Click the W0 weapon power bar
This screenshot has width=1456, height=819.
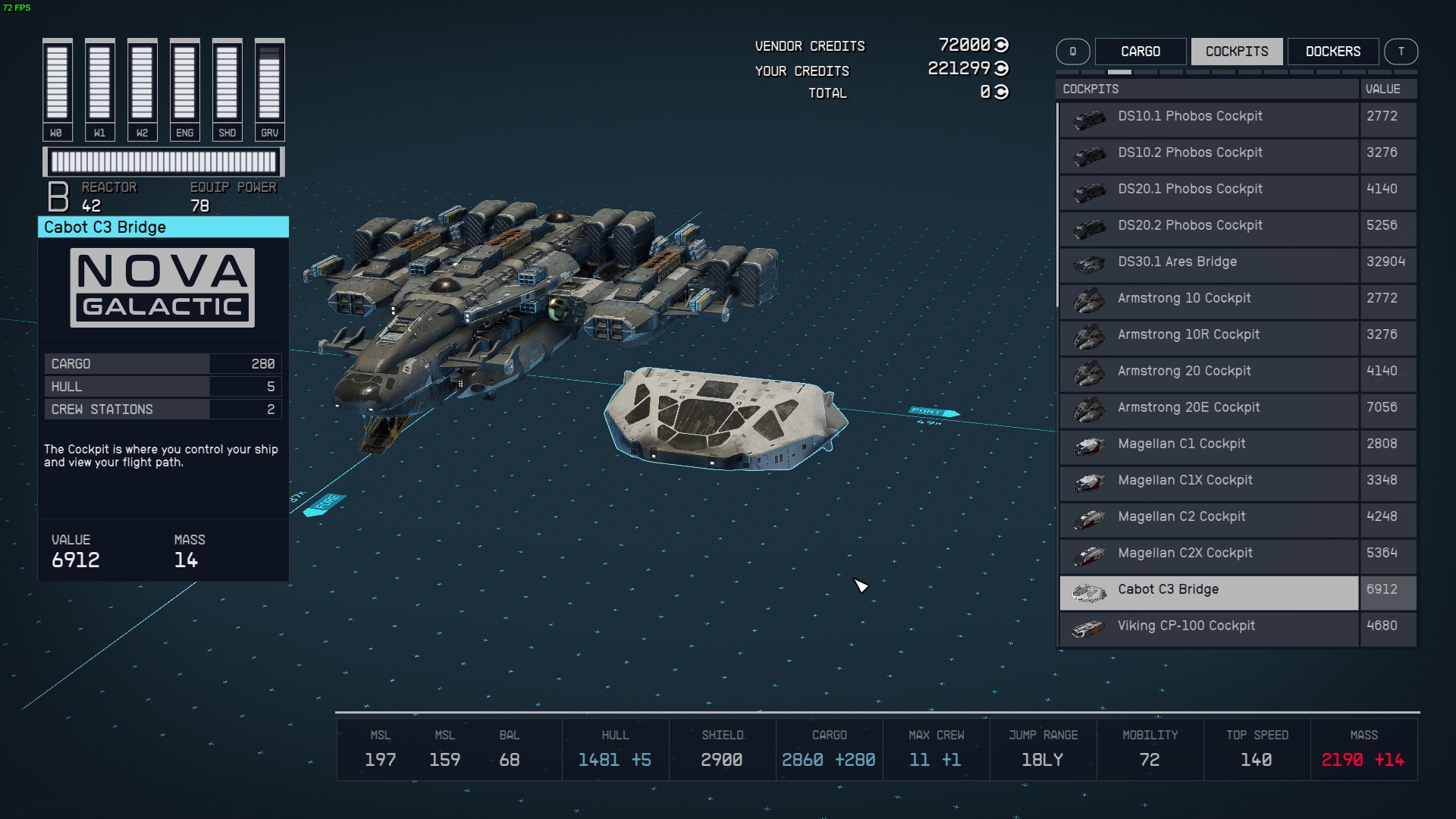[57, 89]
